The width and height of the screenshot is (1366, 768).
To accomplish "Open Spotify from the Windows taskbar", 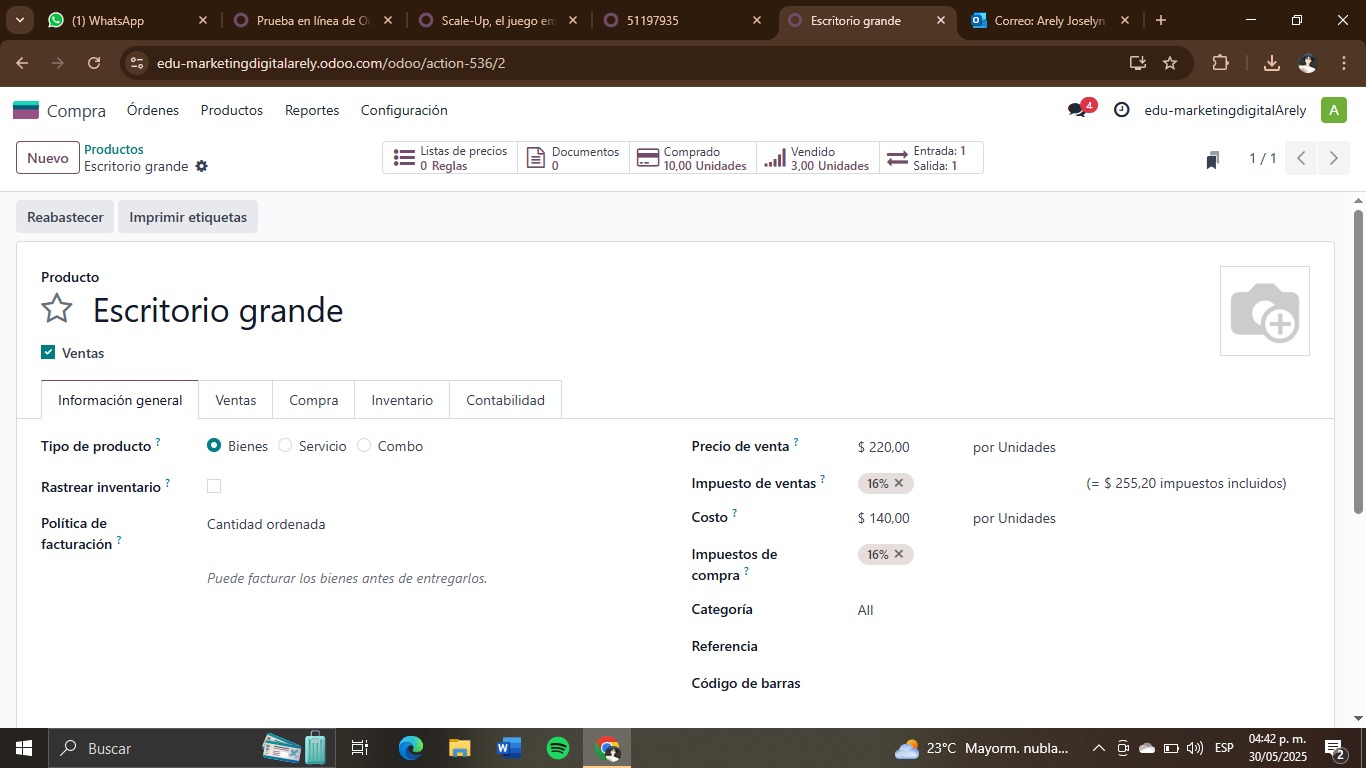I will [x=558, y=748].
